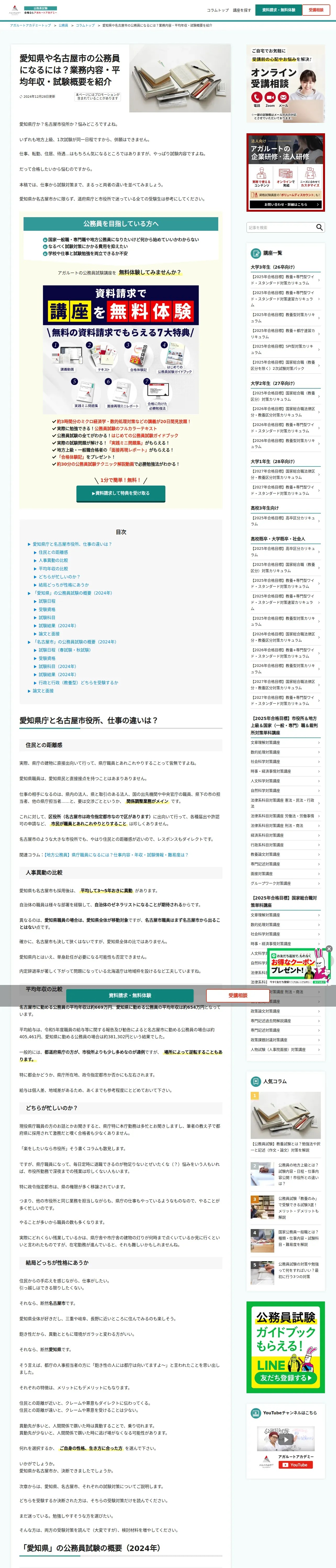Jump to 平均年収の比較 in table of contents
Screen dimensions: 336x1568
point(54,568)
